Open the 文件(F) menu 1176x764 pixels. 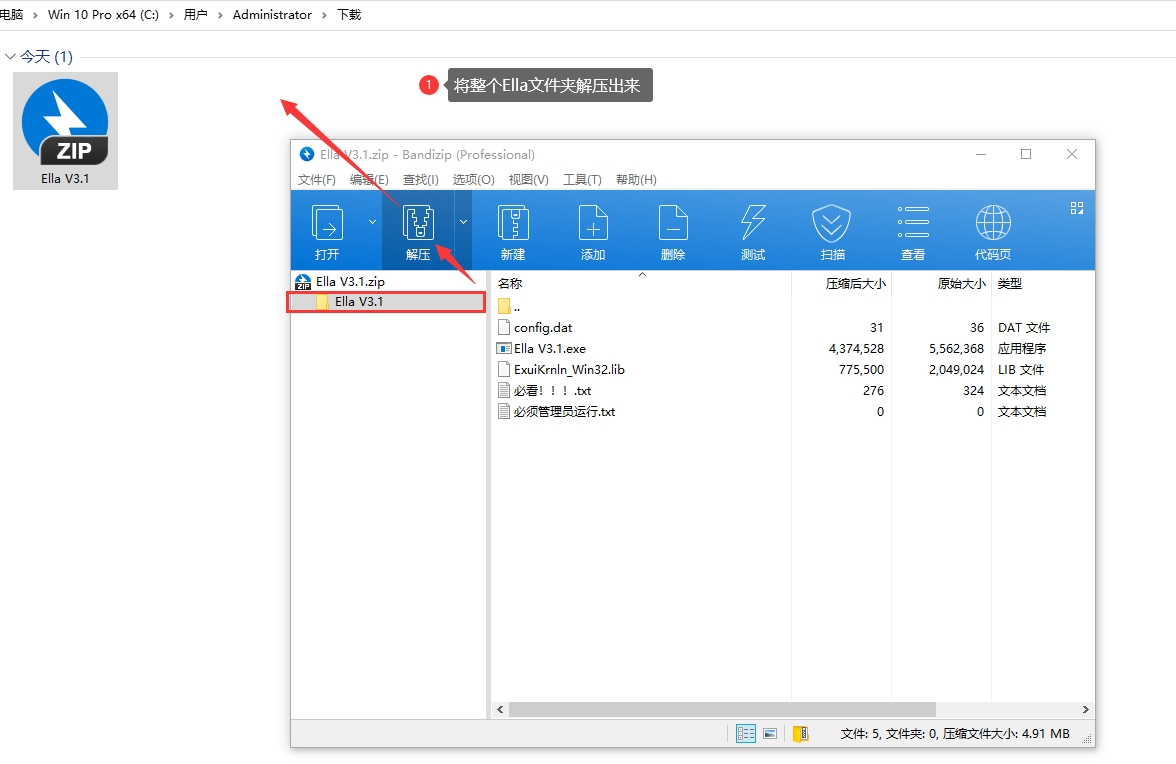316,180
